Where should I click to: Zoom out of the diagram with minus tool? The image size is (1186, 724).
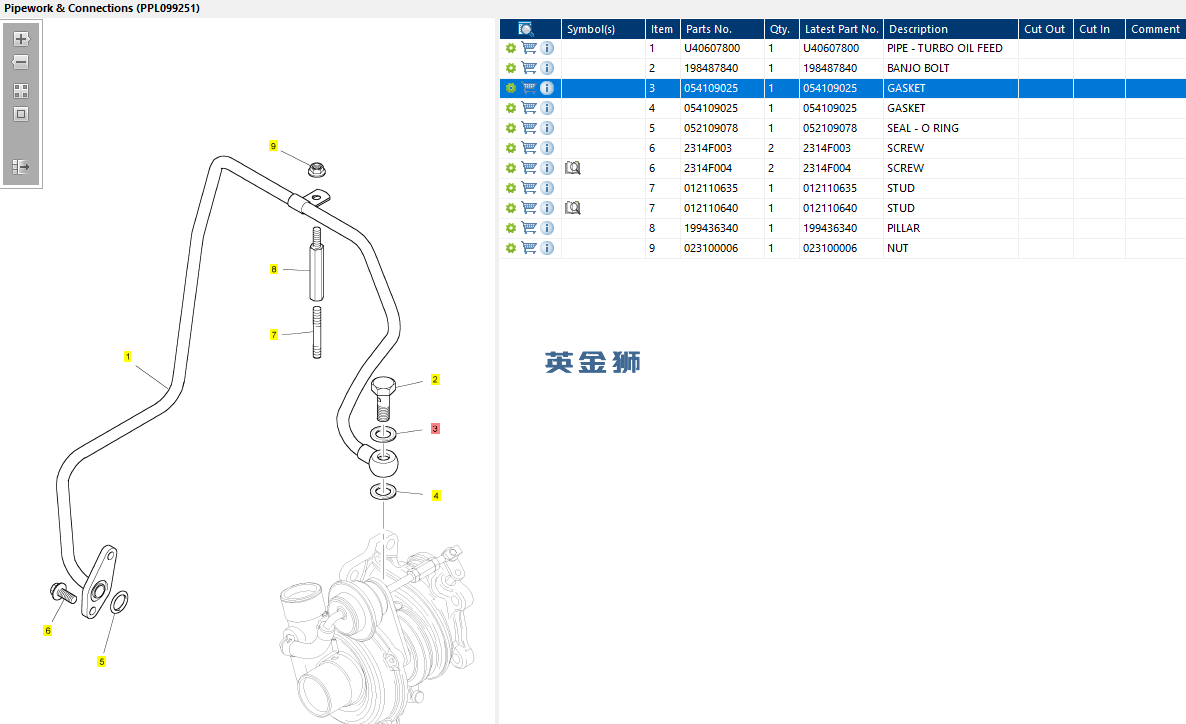click(21, 62)
